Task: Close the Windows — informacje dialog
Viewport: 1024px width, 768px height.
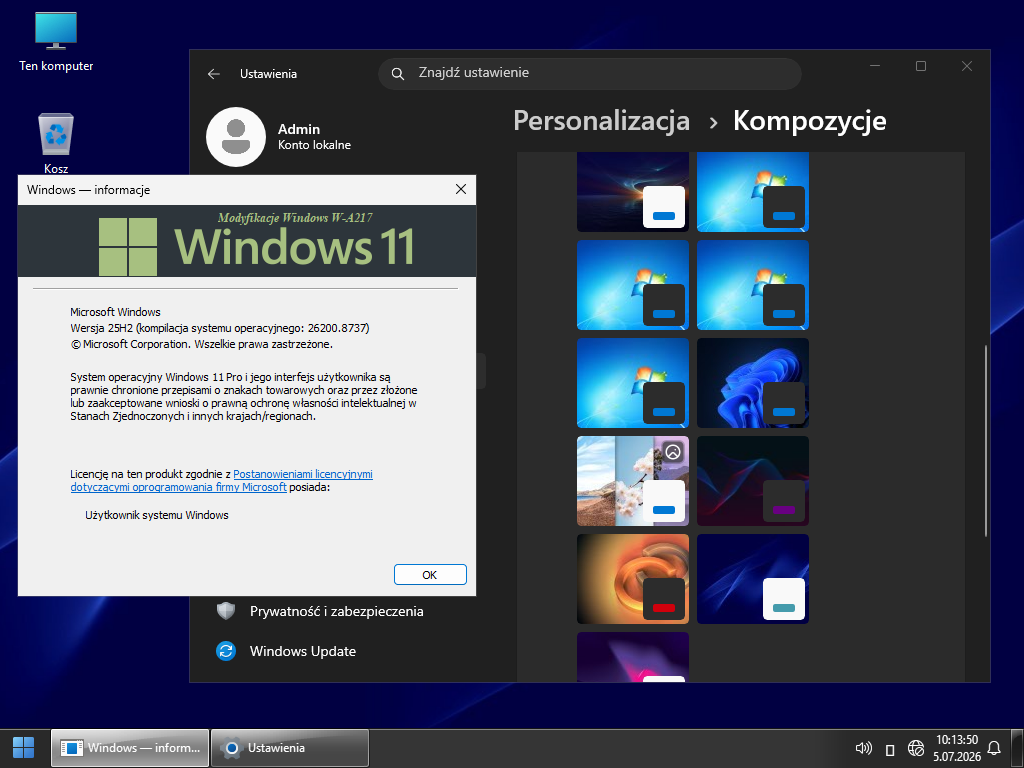Action: pos(460,189)
